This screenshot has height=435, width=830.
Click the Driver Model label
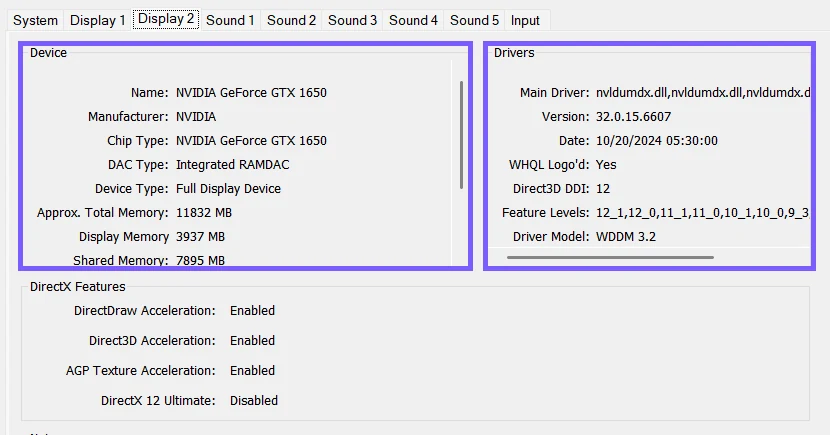551,237
